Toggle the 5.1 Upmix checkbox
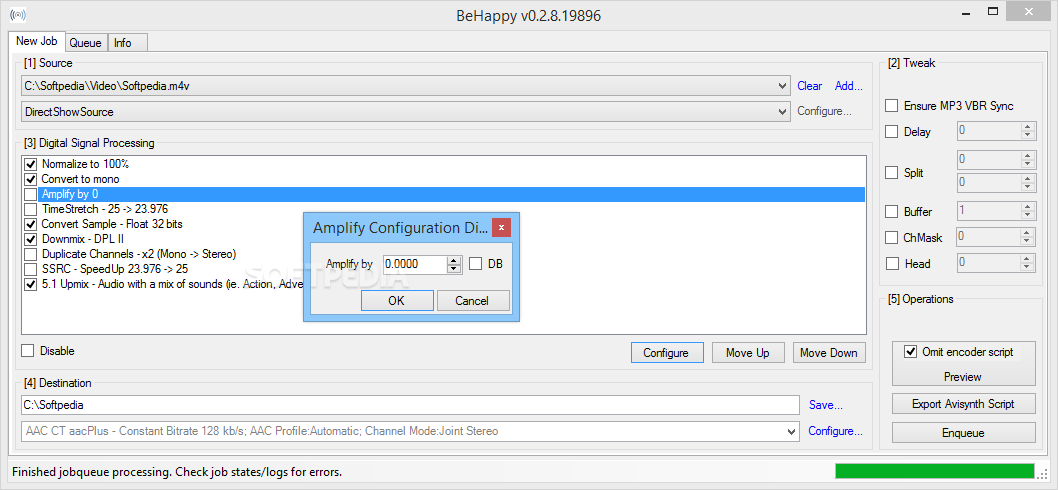The width and height of the screenshot is (1058, 490). (x=30, y=284)
